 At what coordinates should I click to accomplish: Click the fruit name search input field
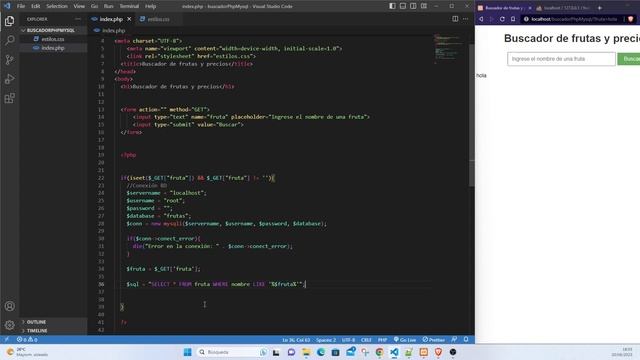pyautogui.click(x=561, y=59)
